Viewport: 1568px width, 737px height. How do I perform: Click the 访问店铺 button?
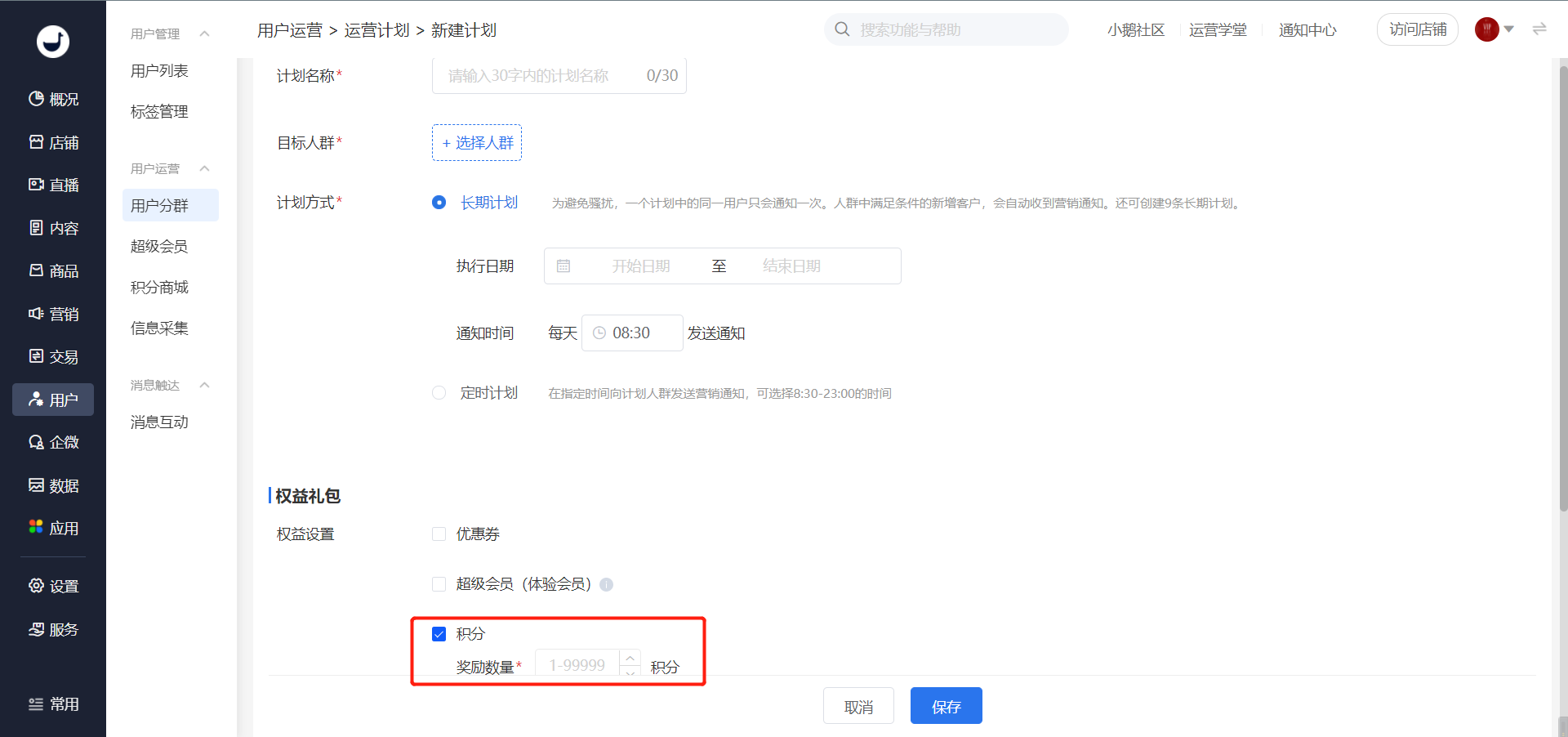[x=1418, y=29]
